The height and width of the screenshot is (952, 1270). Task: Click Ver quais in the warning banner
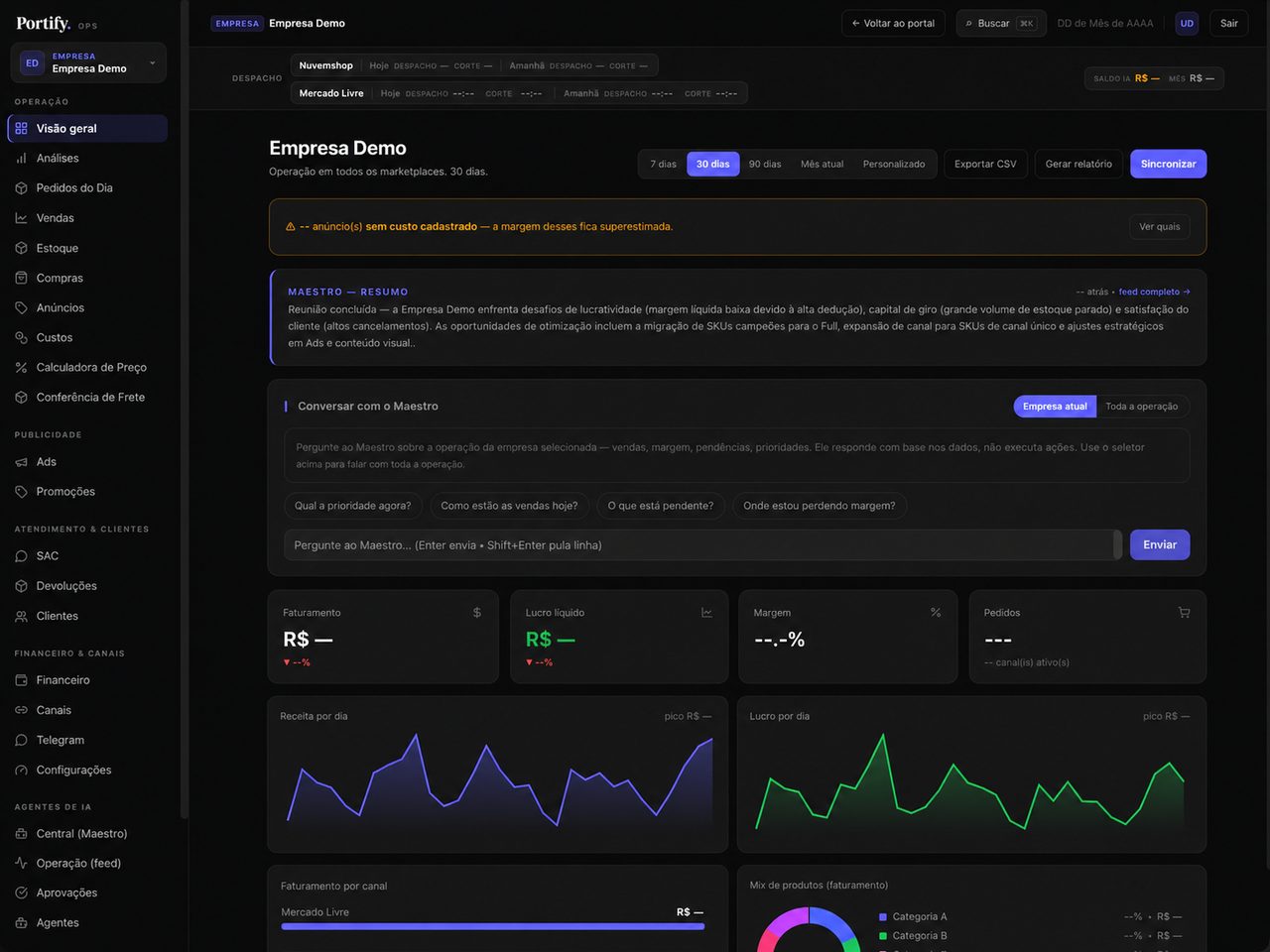(x=1160, y=227)
